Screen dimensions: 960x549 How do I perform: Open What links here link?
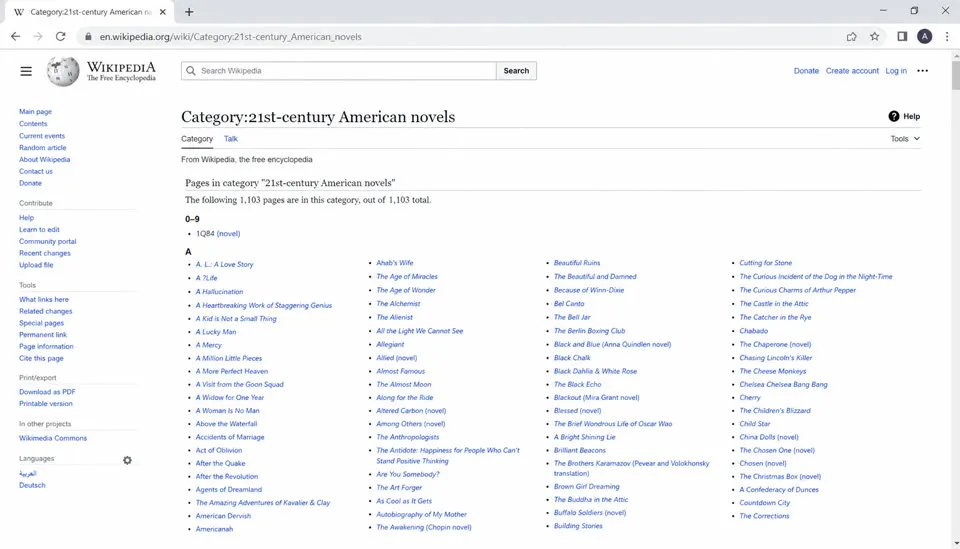coord(44,299)
